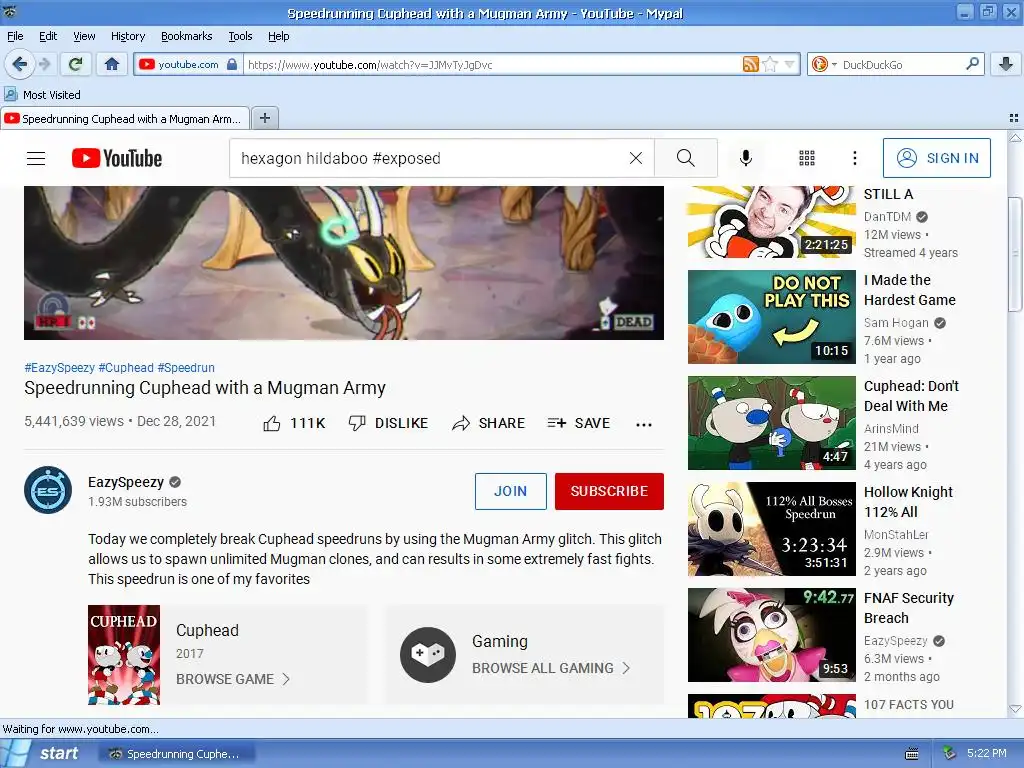Image resolution: width=1024 pixels, height=768 pixels.
Task: Open the EazySpeezy channel avatar
Action: point(48,490)
